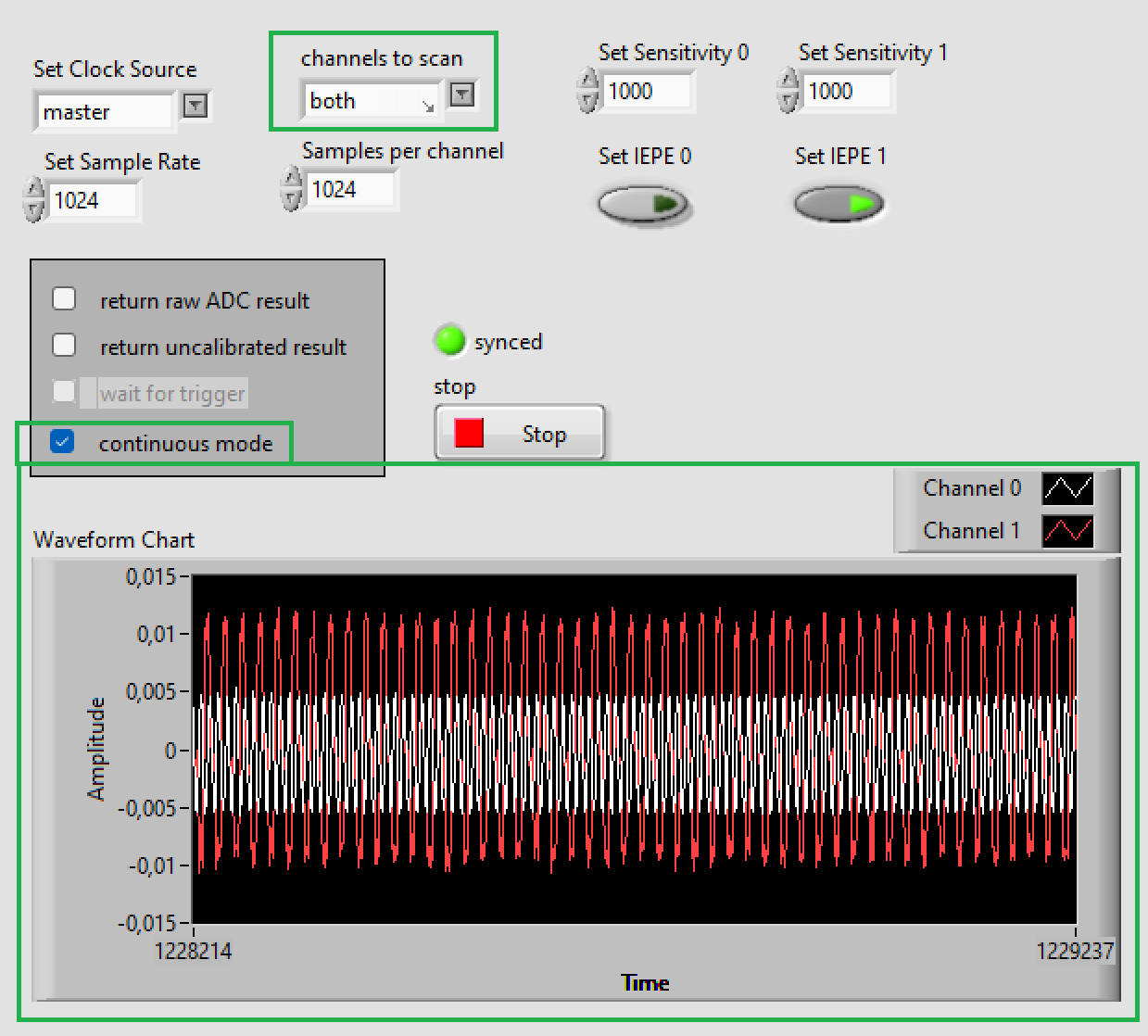Viewport: 1148px width, 1036px height.
Task: Click the Set Sensitivity 1 value field
Action: point(848,91)
